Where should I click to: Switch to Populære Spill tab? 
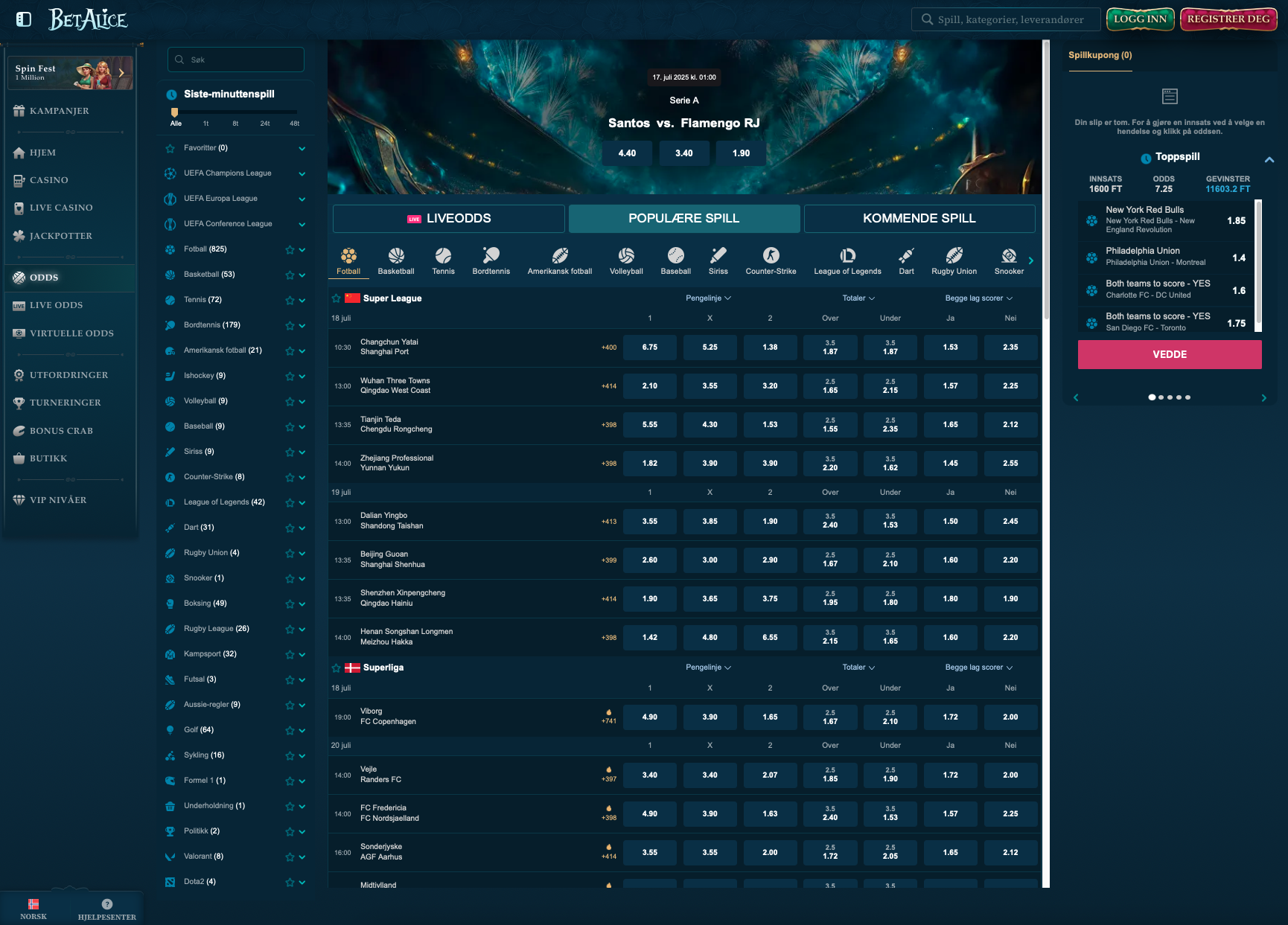684,219
